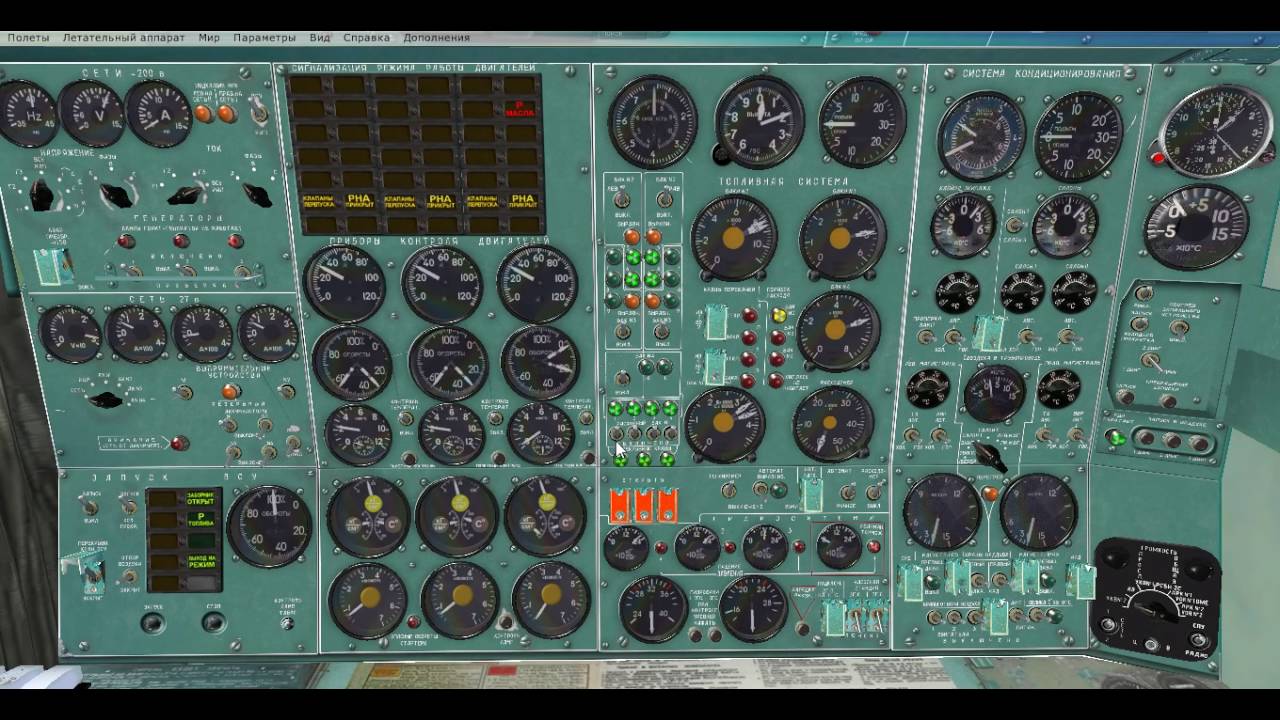Click the РАСХОДОМЕР fuel flow gauge

tap(832, 421)
